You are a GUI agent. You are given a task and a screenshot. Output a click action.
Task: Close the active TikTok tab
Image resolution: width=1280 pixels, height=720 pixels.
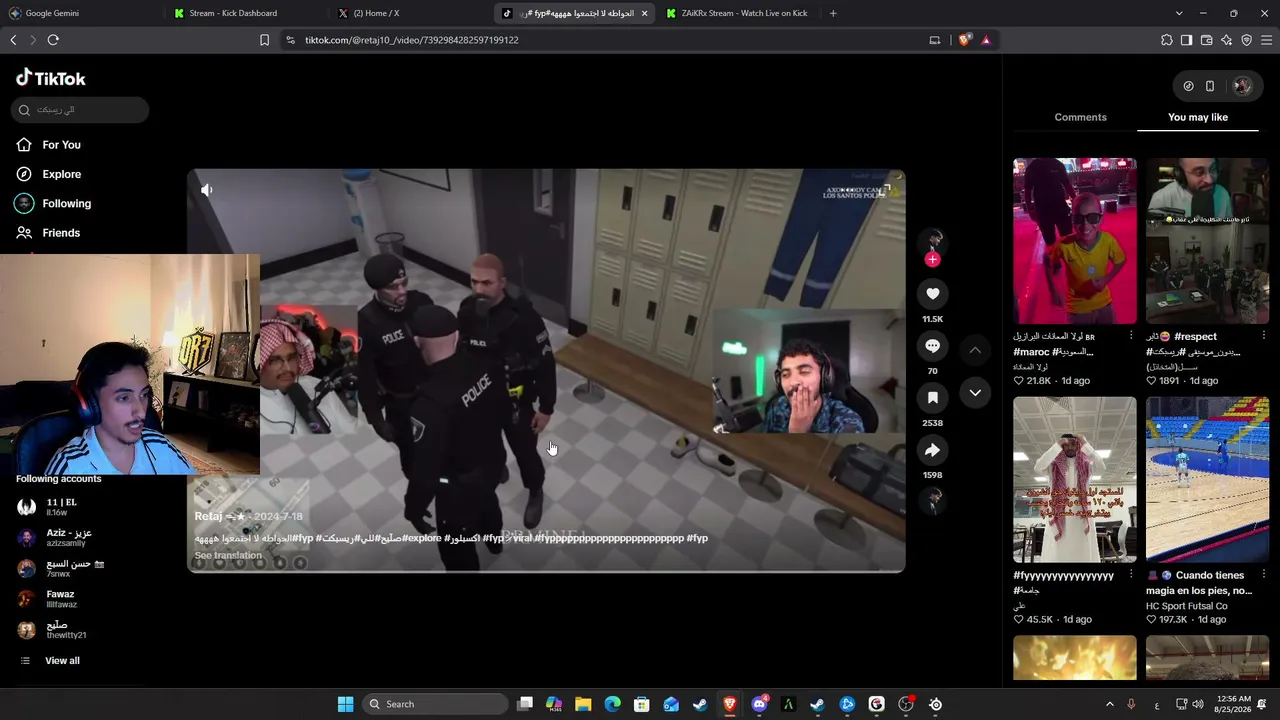click(x=644, y=13)
